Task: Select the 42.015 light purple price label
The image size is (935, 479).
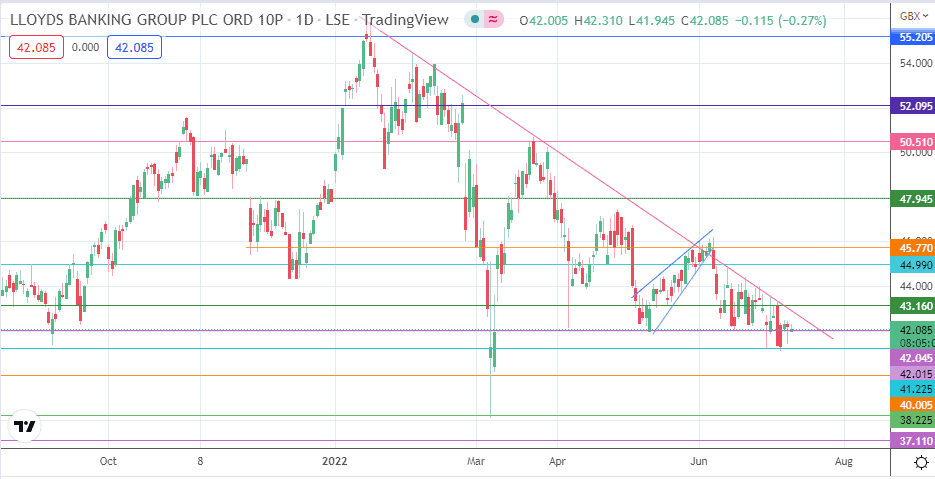Action: (912, 373)
